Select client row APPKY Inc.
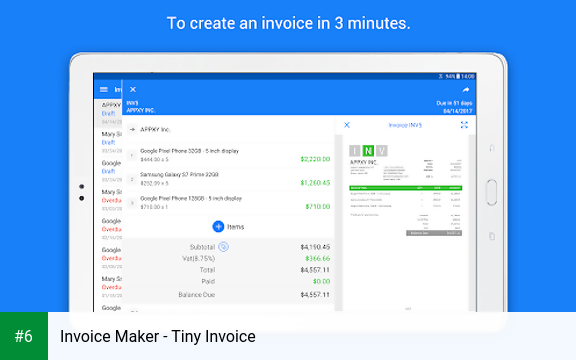 pyautogui.click(x=228, y=129)
